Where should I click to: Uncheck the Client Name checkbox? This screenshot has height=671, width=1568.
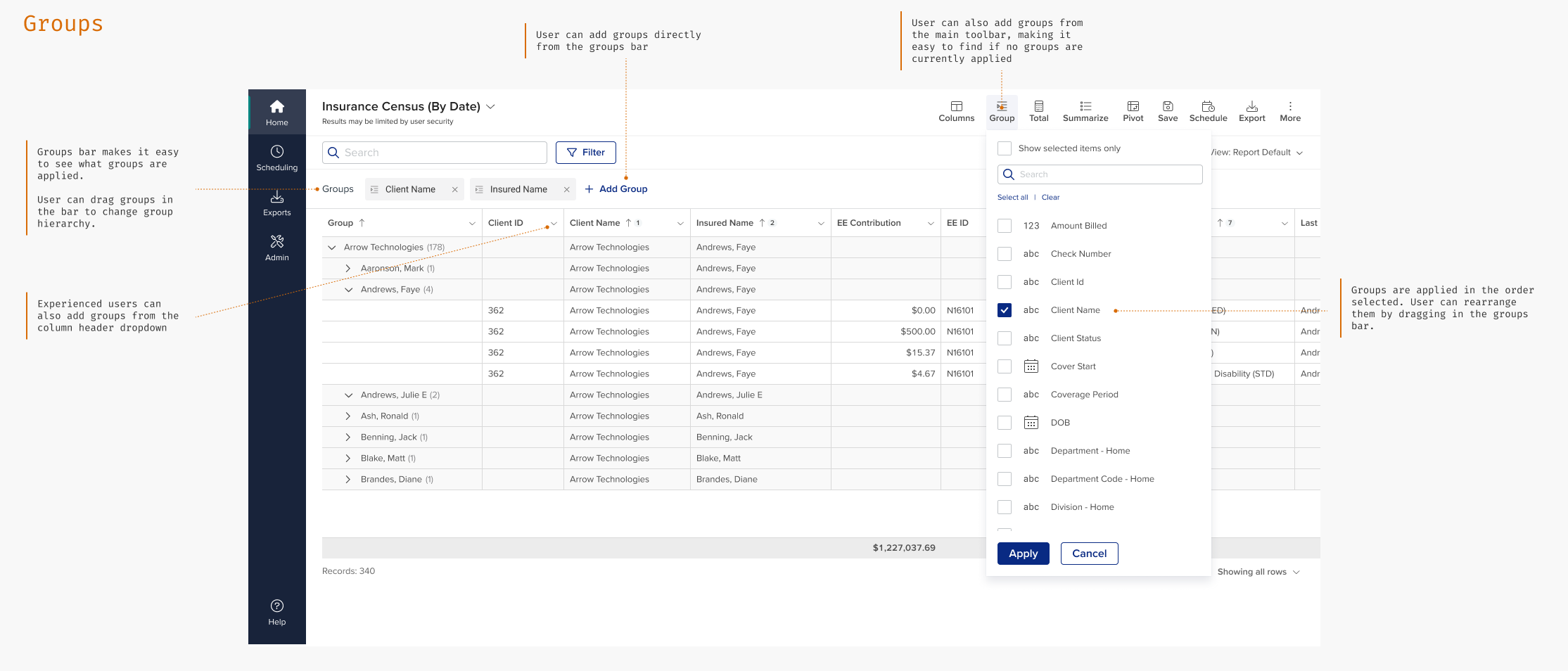(x=1005, y=310)
